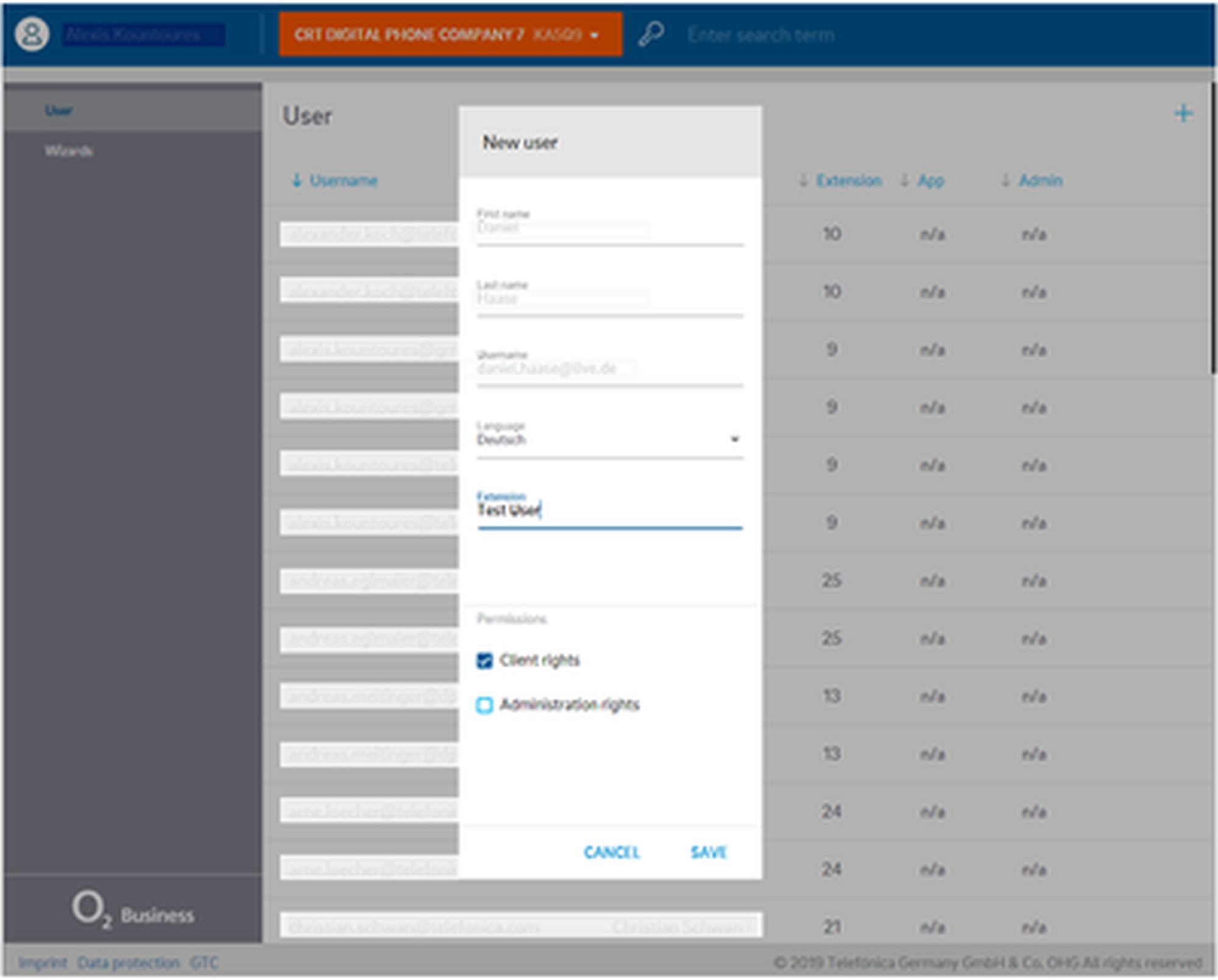1218x980 pixels.
Task: Uncheck the Client rights checkbox
Action: click(x=485, y=661)
